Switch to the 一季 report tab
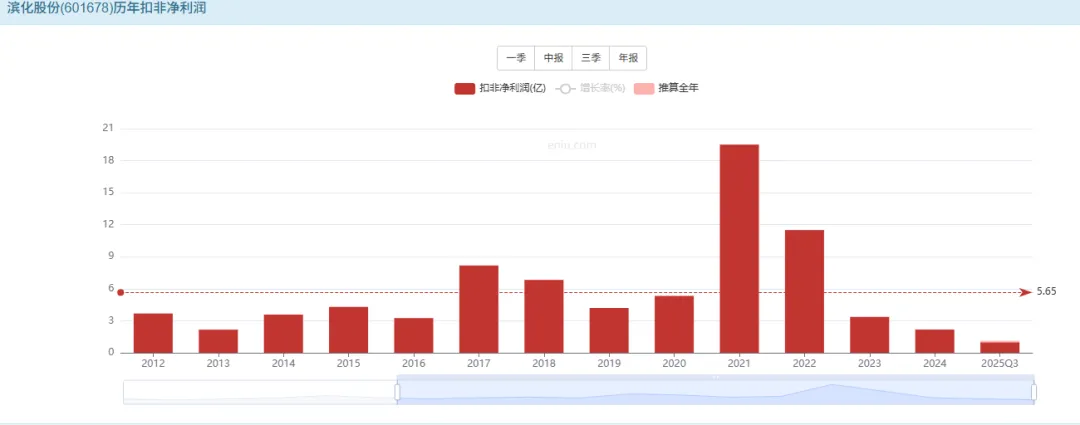 point(516,59)
